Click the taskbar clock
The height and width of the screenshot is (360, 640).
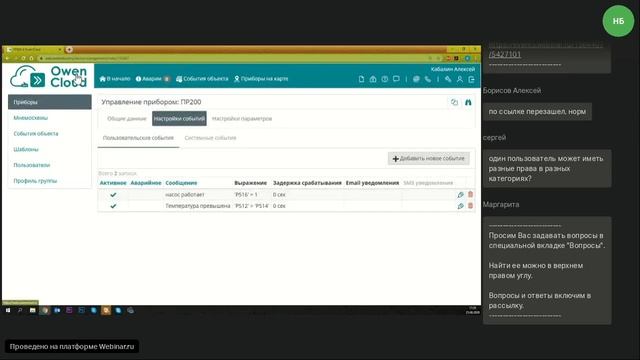(x=473, y=310)
